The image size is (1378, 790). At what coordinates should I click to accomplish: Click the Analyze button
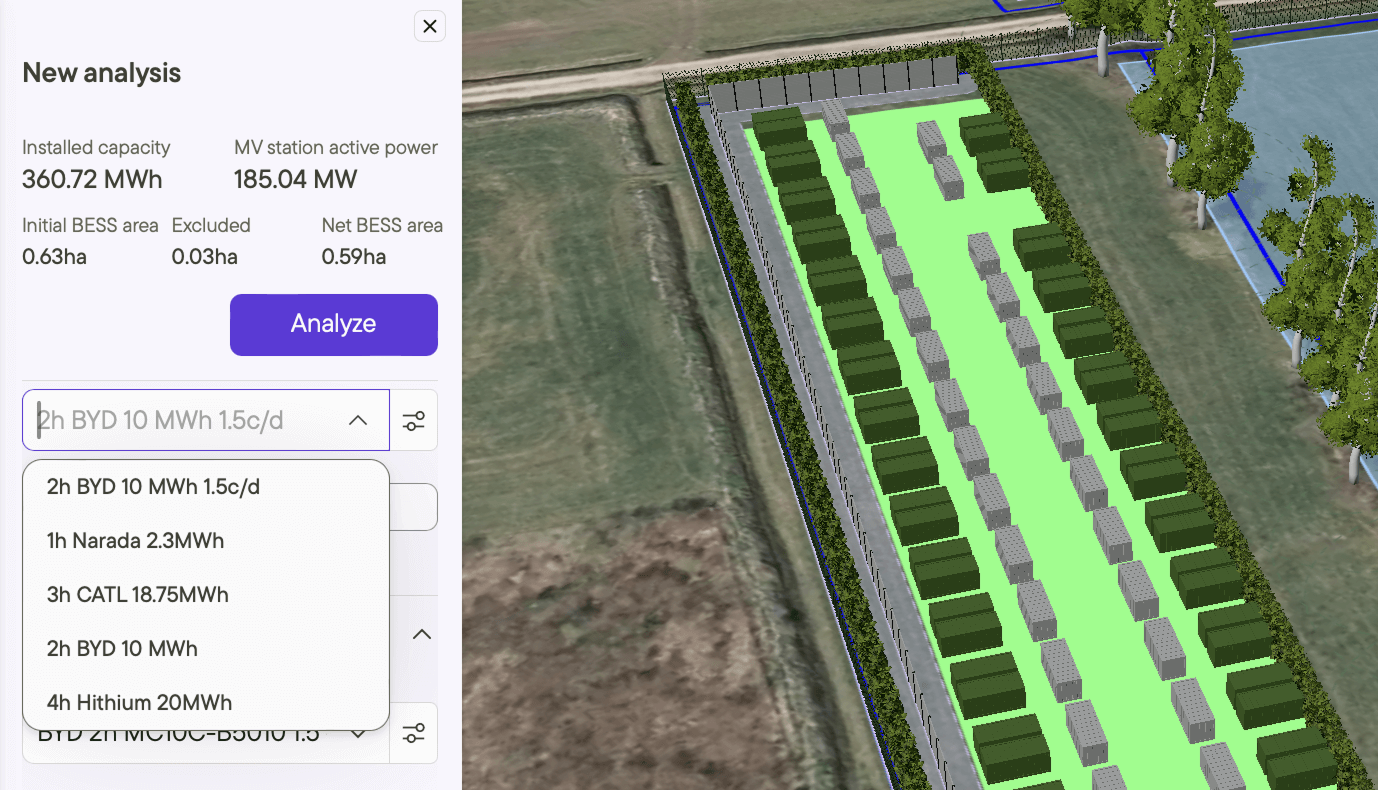tap(333, 324)
